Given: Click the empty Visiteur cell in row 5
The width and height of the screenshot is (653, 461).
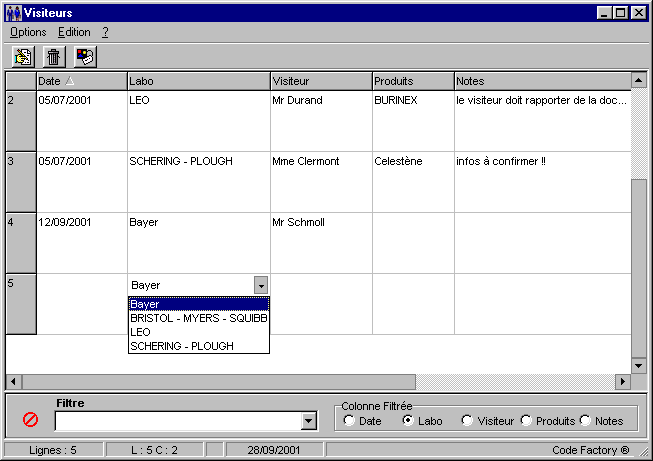Looking at the screenshot, I should coord(321,304).
